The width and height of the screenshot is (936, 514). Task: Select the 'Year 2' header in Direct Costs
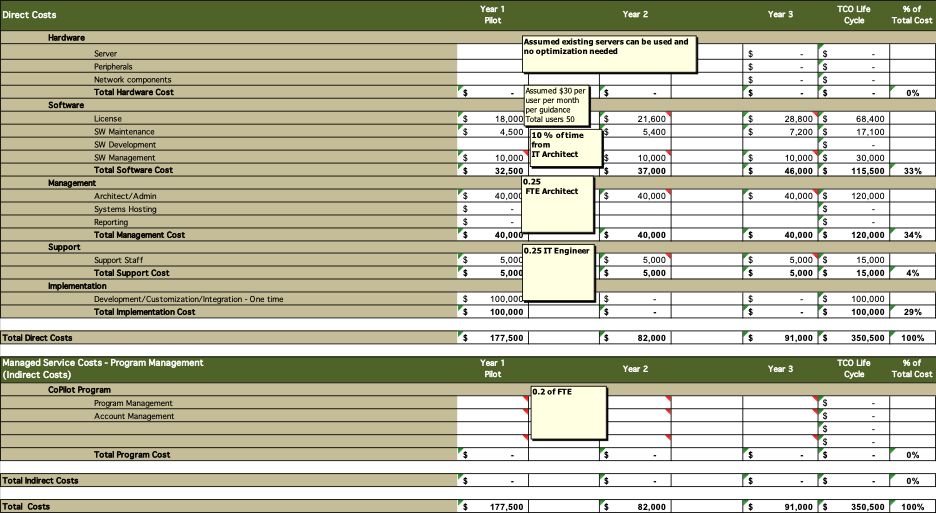[x=635, y=15]
